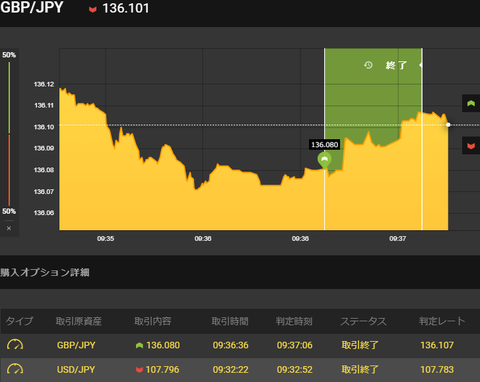The image size is (480, 382).
Task: Open the 購入オプション詳細 section header
Action: point(45,272)
